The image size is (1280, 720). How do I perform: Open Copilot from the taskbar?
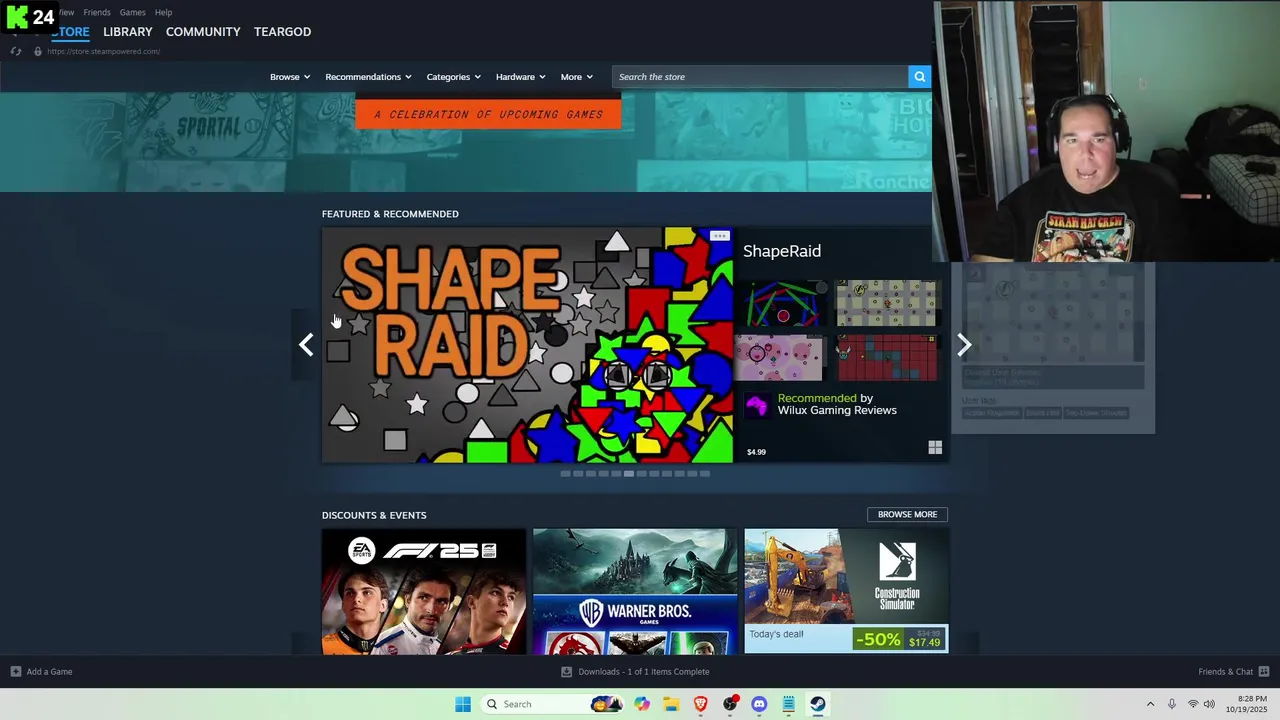[x=642, y=704]
